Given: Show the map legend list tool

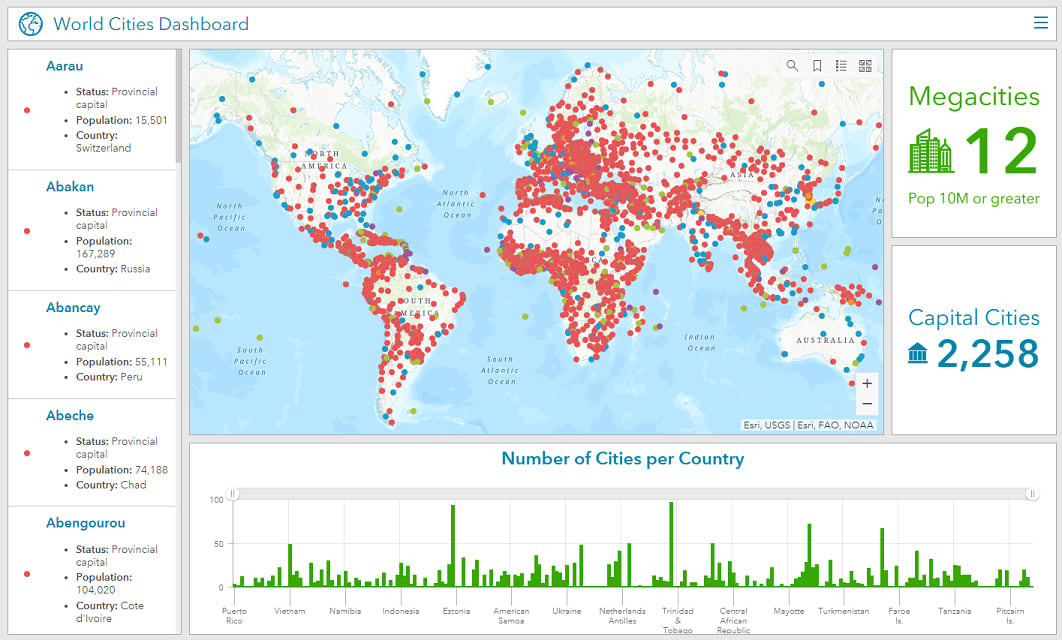Looking at the screenshot, I should coord(841,66).
